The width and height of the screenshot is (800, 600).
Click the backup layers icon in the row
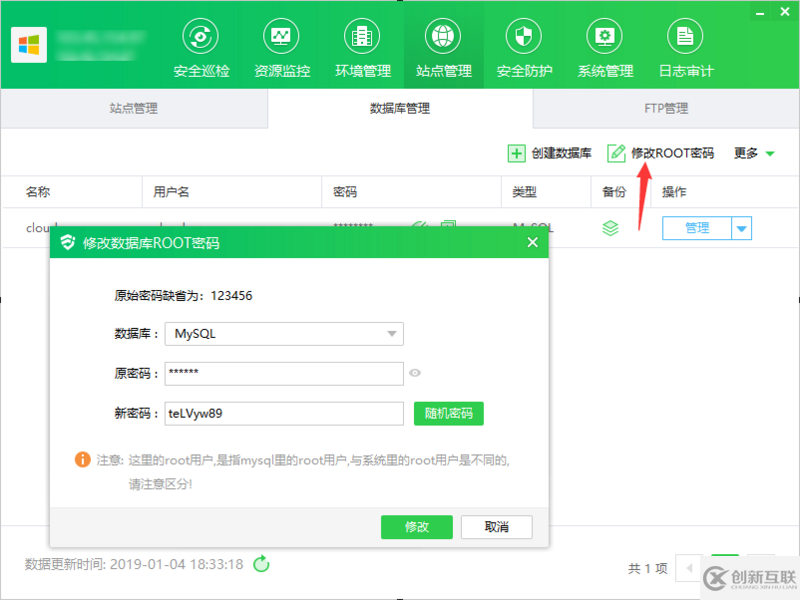click(x=610, y=228)
